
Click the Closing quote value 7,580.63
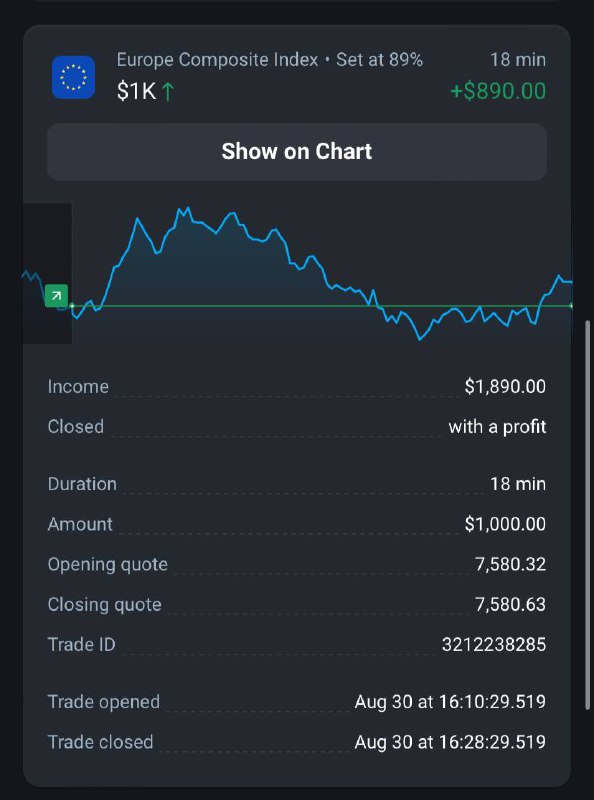click(510, 605)
